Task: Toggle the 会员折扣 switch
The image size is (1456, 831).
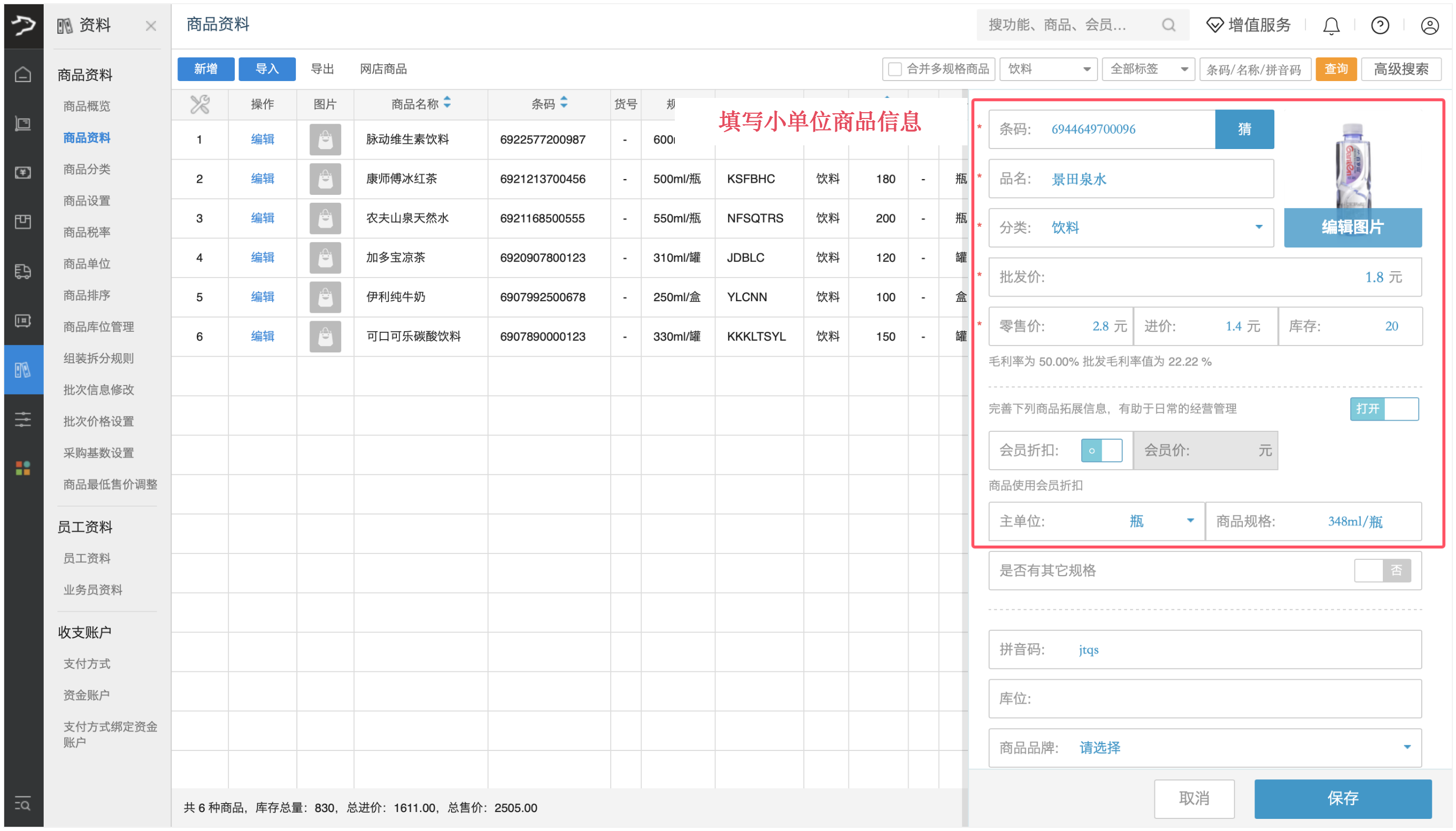Action: 1101,450
